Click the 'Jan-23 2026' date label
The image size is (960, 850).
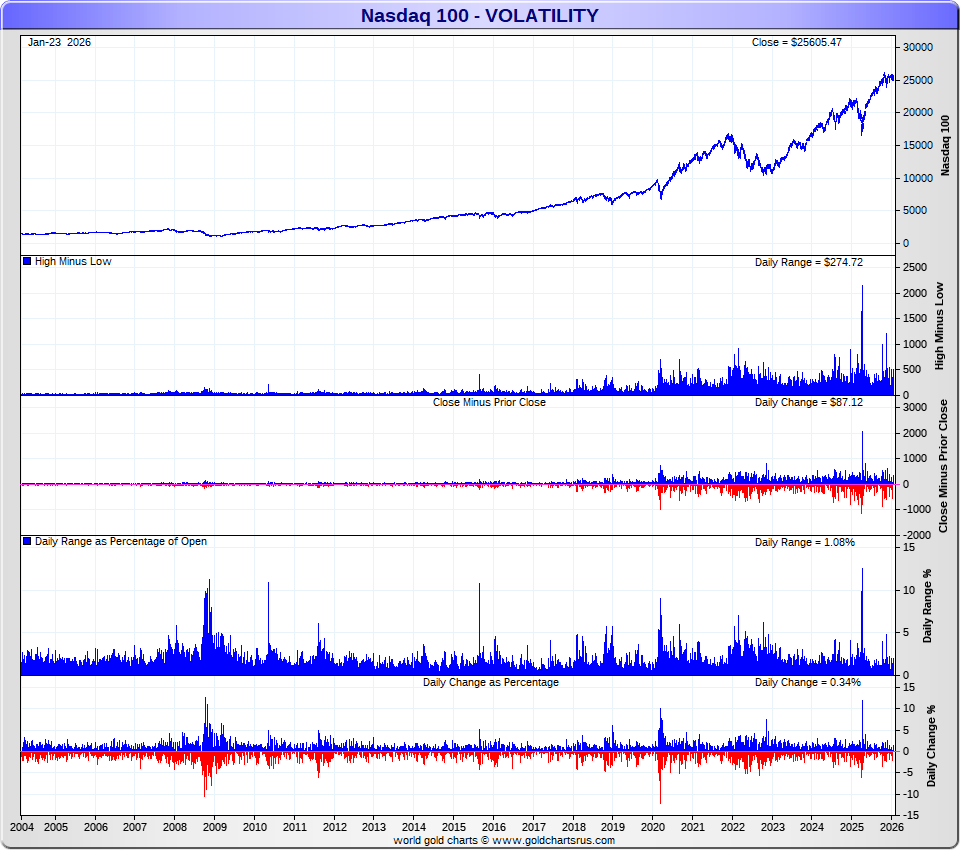click(x=59, y=42)
